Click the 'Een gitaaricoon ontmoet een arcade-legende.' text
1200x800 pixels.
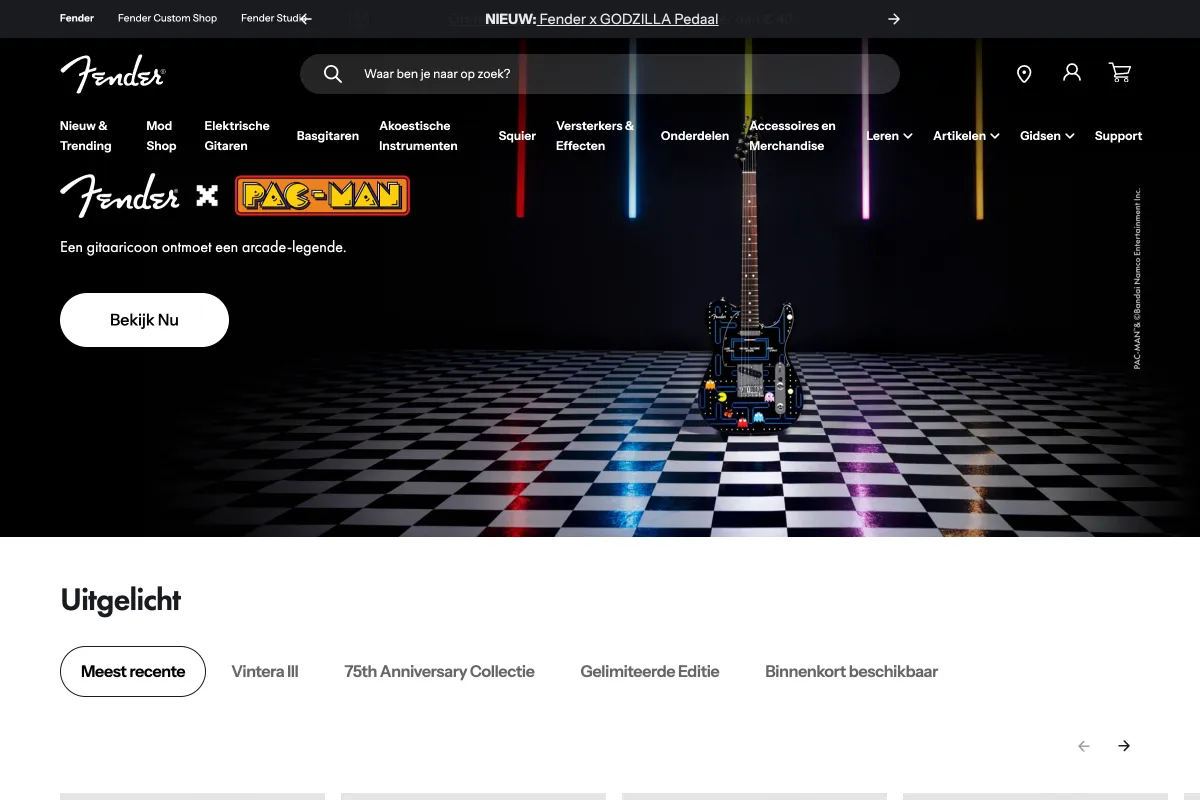click(x=203, y=247)
